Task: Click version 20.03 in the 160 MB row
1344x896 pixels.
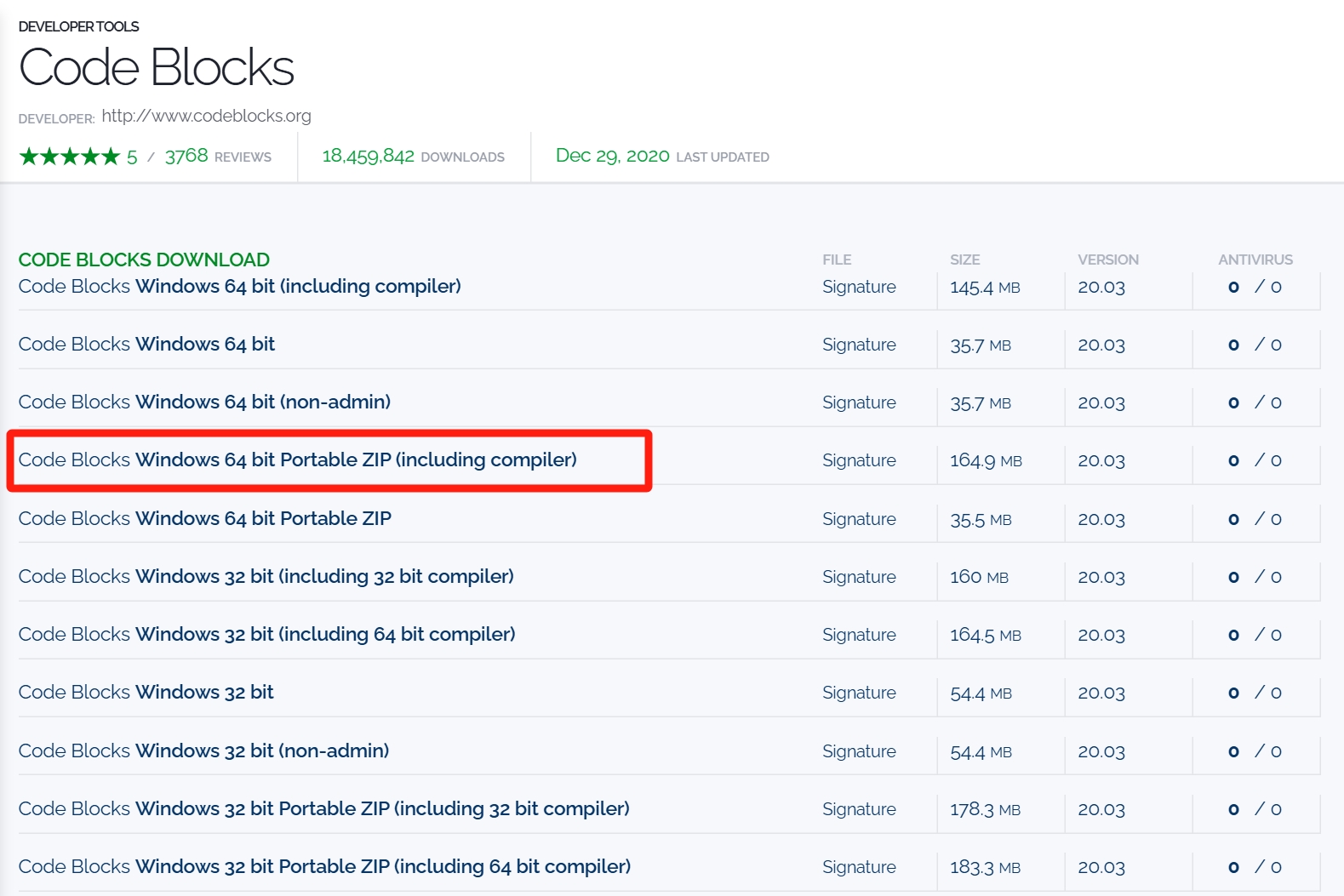Action: (x=1101, y=578)
